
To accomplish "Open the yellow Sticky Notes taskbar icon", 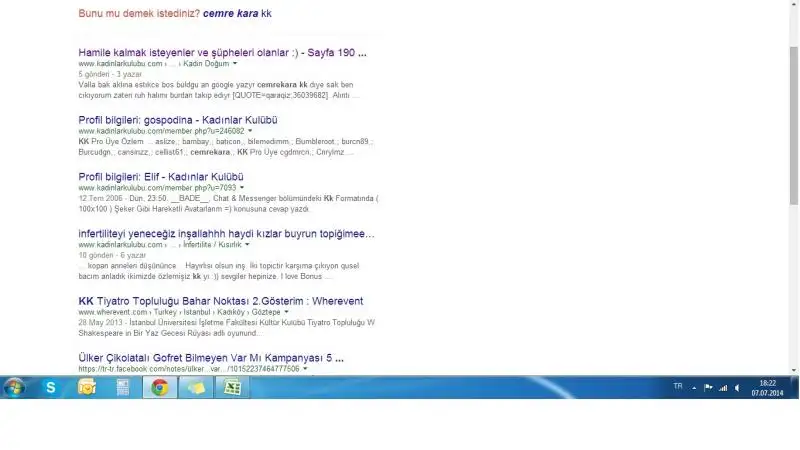I will click(195, 388).
